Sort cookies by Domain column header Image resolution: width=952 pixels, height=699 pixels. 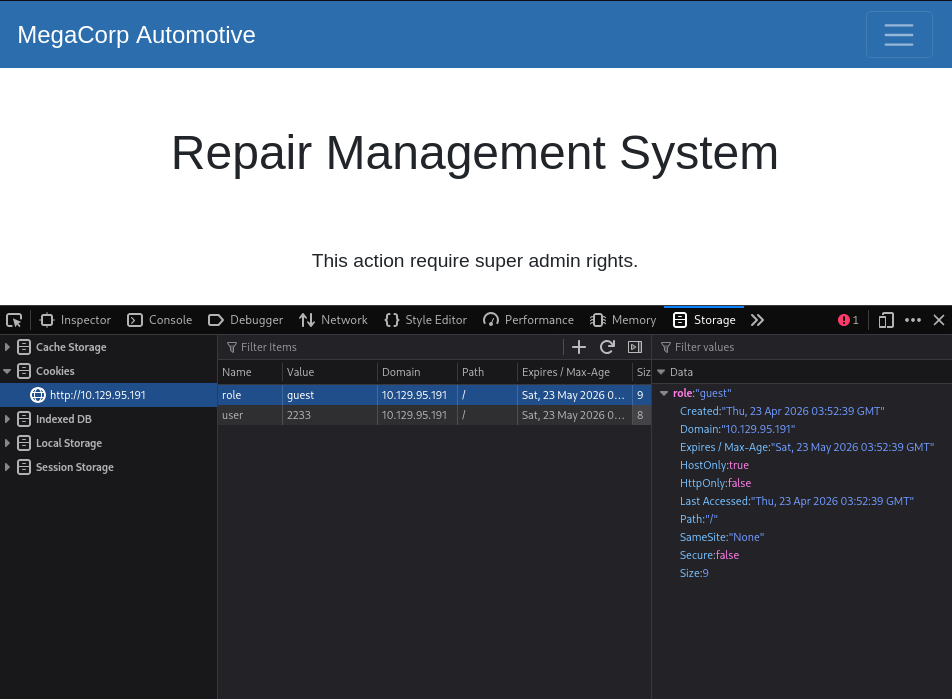coord(417,372)
